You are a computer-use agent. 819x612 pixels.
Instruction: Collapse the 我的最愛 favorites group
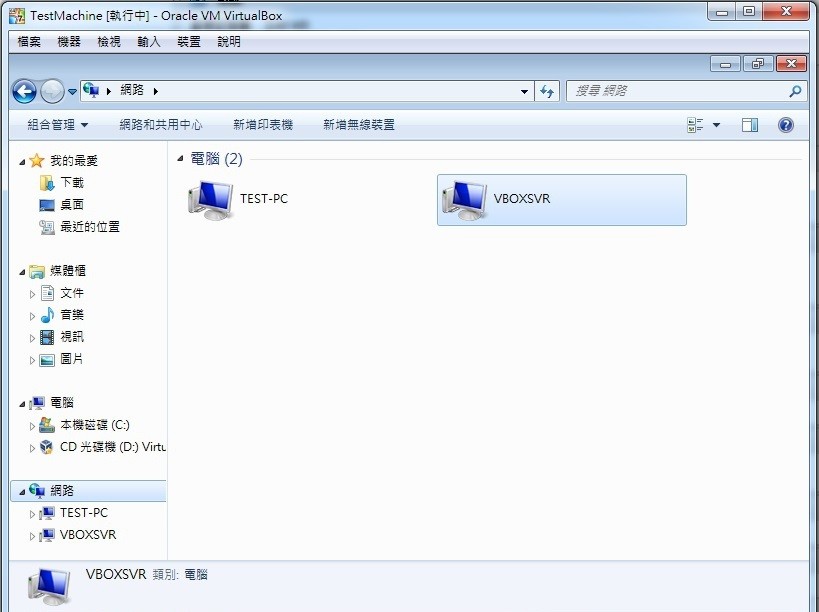click(x=22, y=162)
